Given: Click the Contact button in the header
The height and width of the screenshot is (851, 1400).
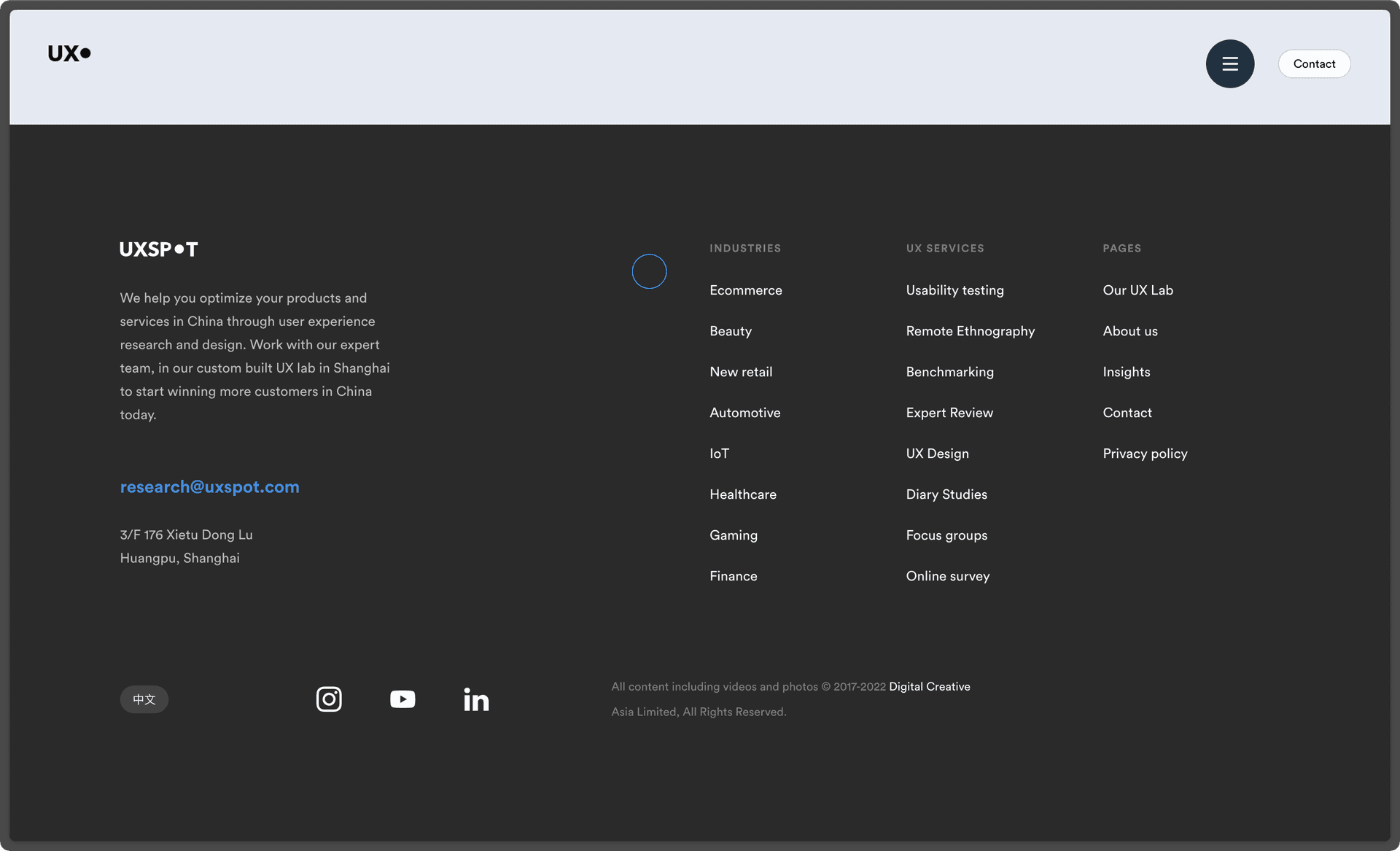Looking at the screenshot, I should pos(1314,63).
